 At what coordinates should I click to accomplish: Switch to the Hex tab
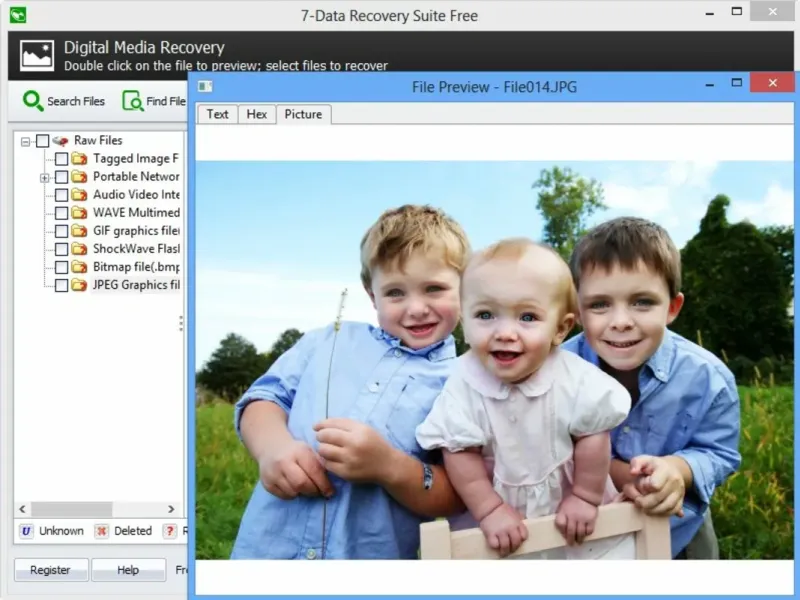257,114
